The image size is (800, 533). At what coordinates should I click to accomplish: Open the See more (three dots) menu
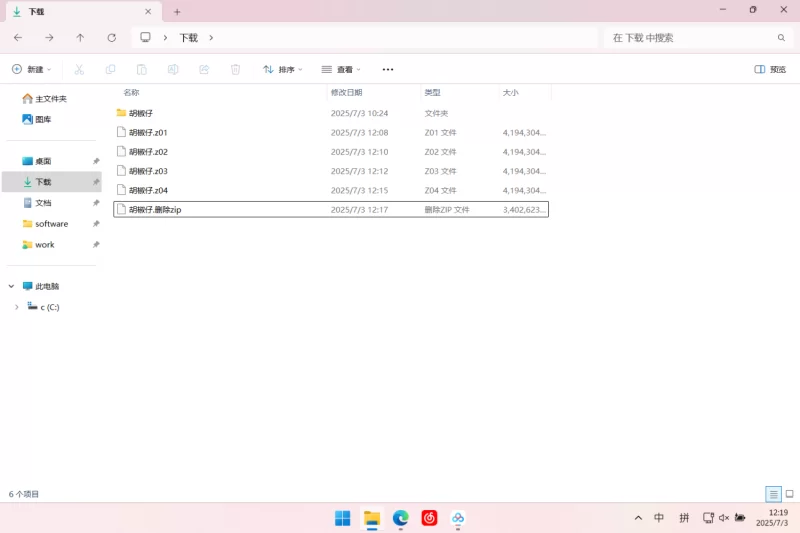[x=388, y=69]
